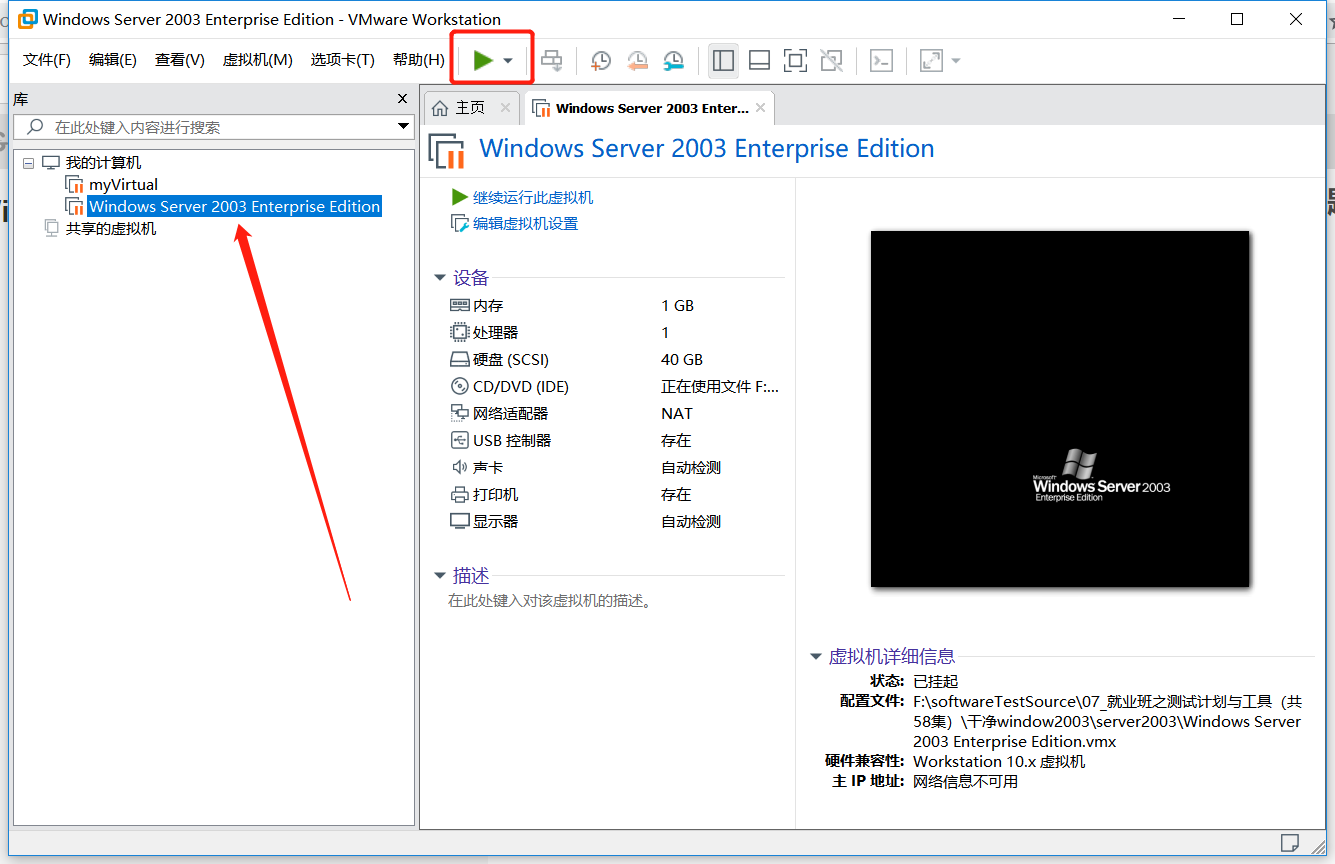Switch to the Windows Server 2003 tab
The image size is (1335, 864).
tap(651, 108)
